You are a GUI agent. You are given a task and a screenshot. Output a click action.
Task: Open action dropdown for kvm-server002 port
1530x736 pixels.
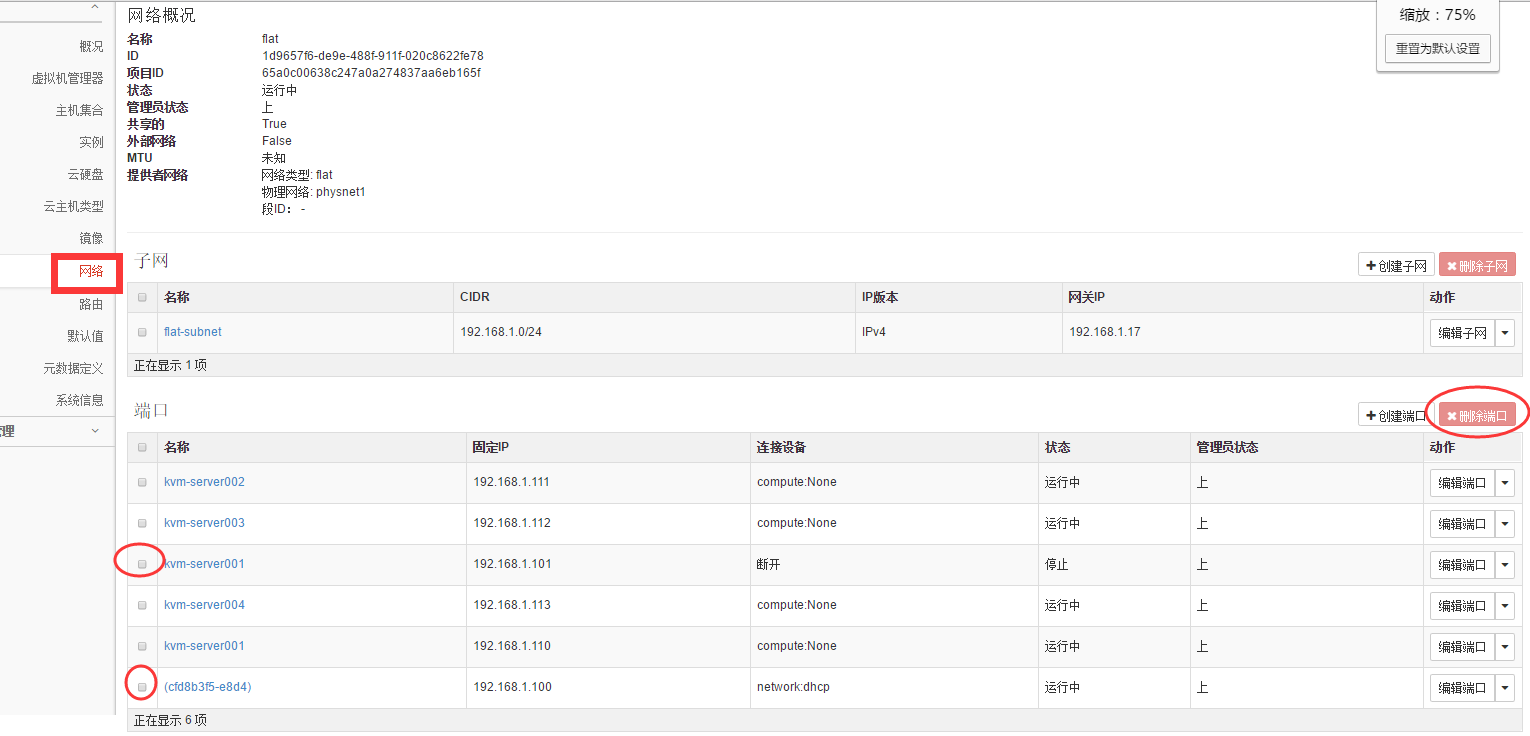1505,483
